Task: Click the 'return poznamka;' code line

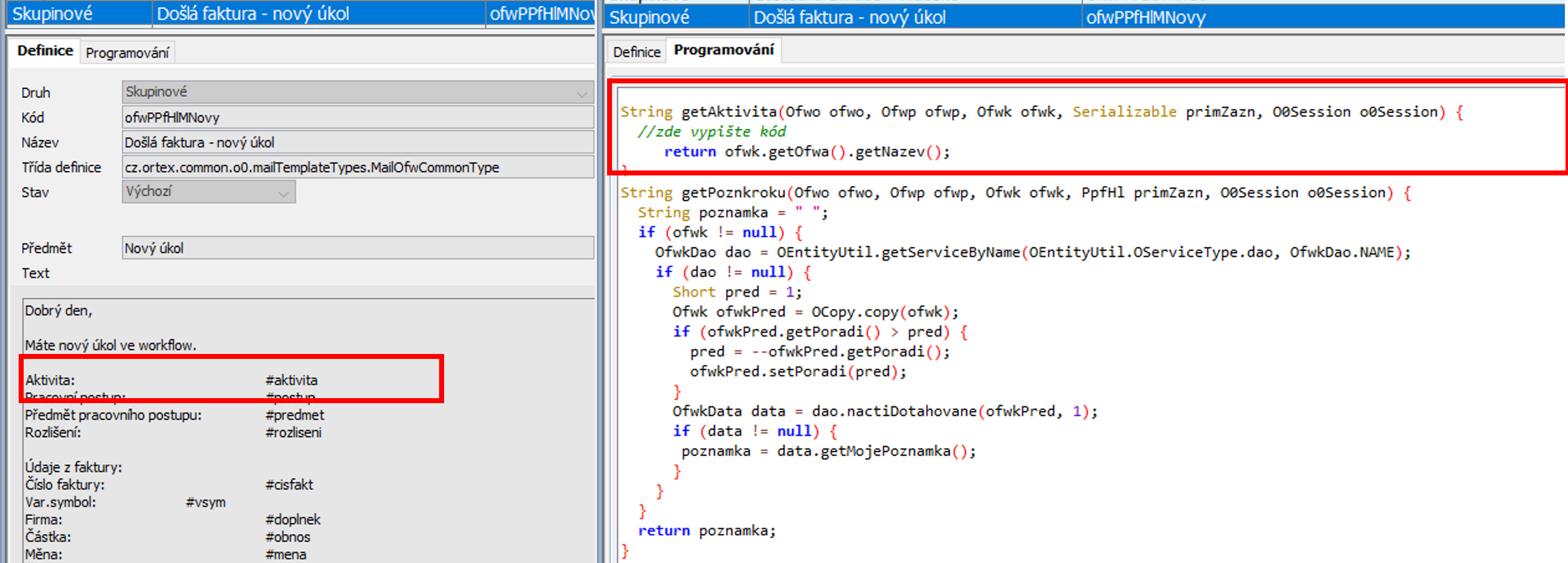Action: [707, 531]
